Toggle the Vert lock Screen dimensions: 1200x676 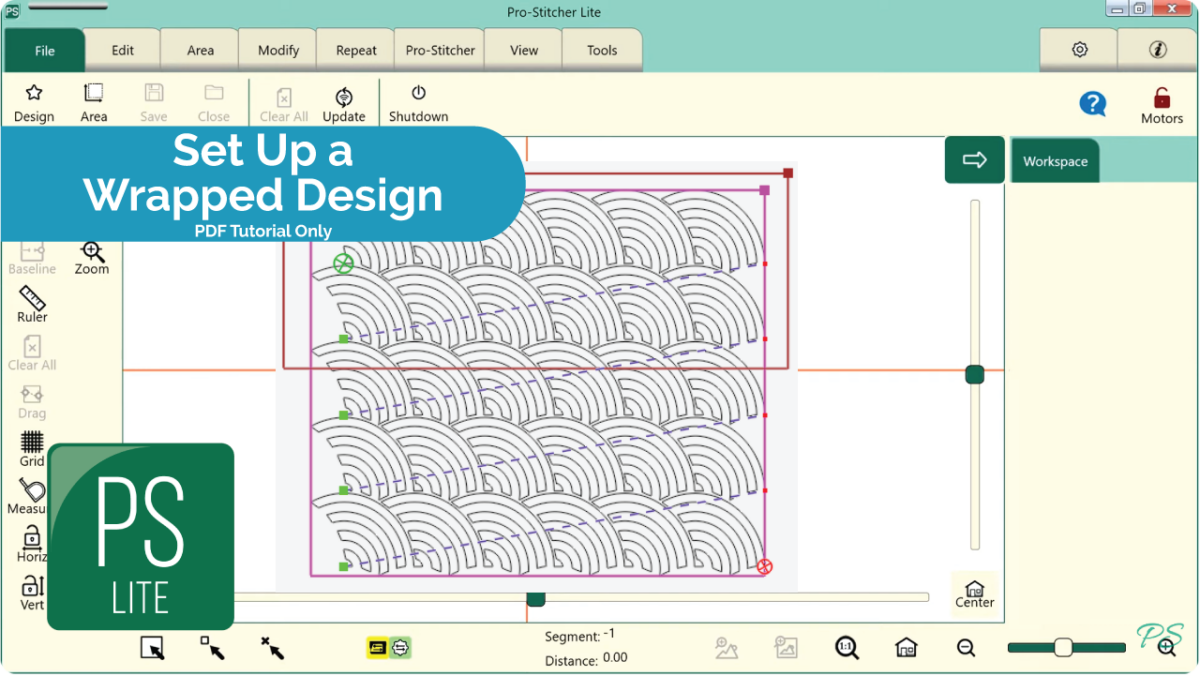[x=32, y=591]
